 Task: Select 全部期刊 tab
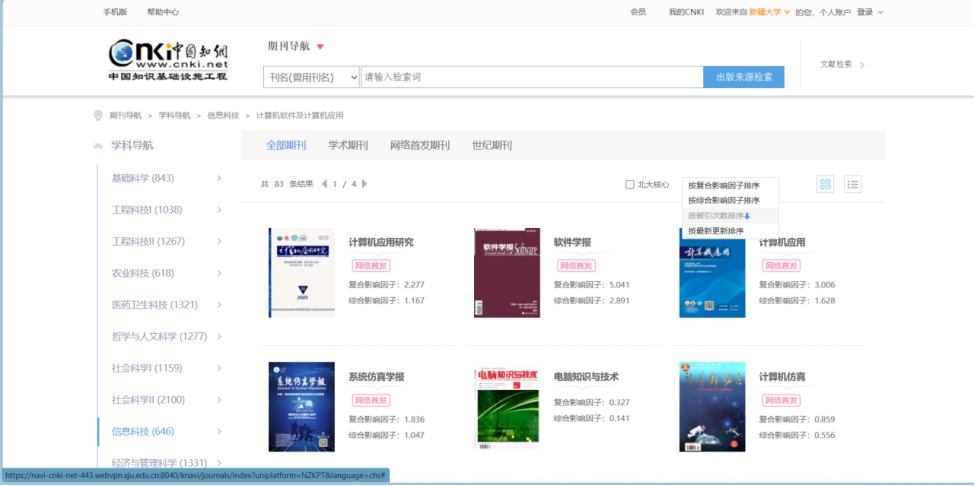click(286, 145)
